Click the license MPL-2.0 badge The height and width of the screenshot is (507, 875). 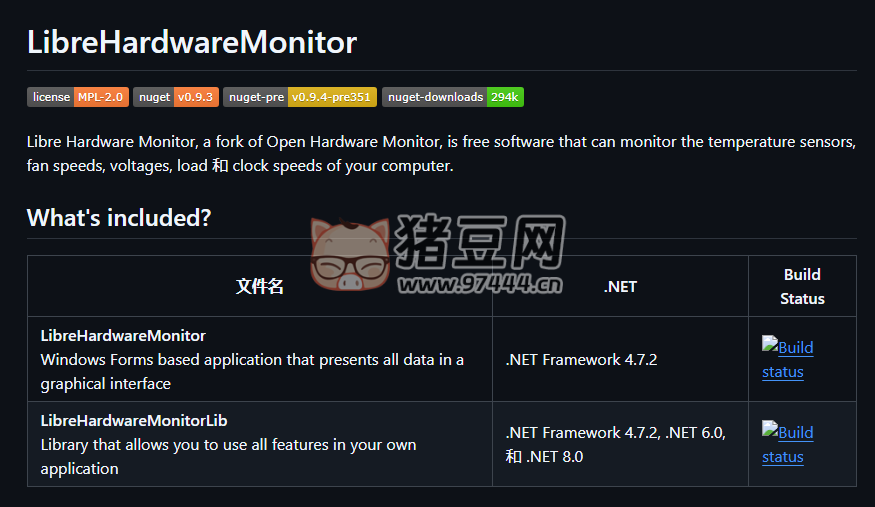tap(78, 97)
